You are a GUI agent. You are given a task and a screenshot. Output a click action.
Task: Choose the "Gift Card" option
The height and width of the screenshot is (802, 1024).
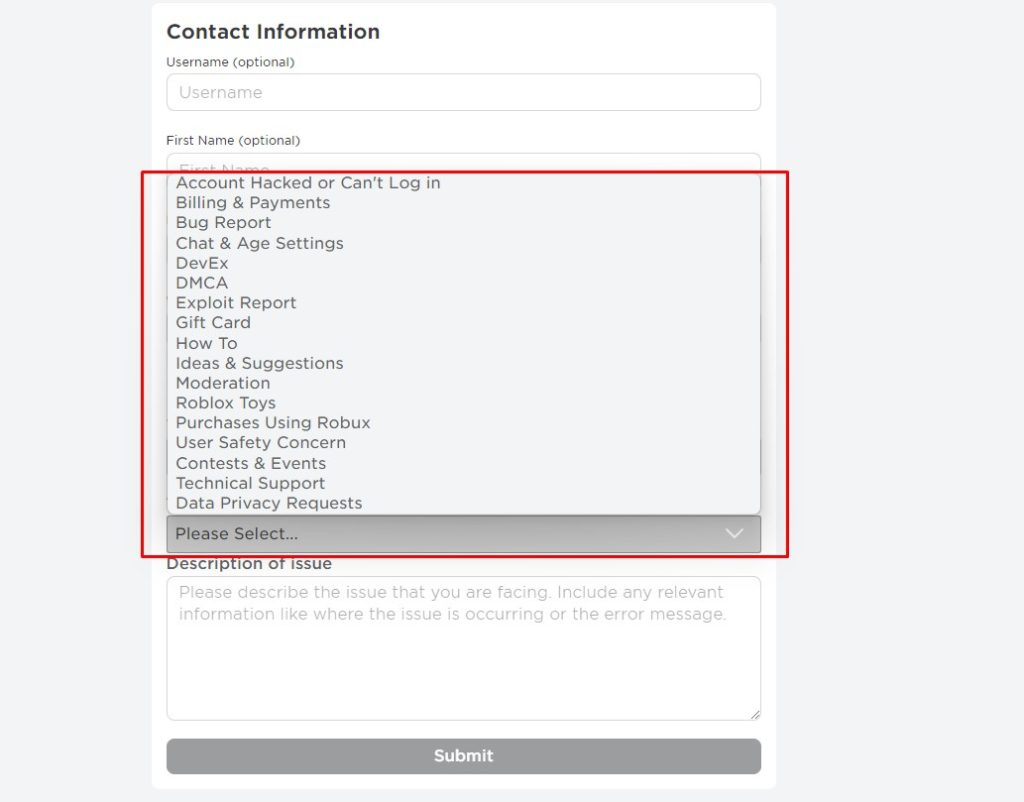pyautogui.click(x=212, y=323)
